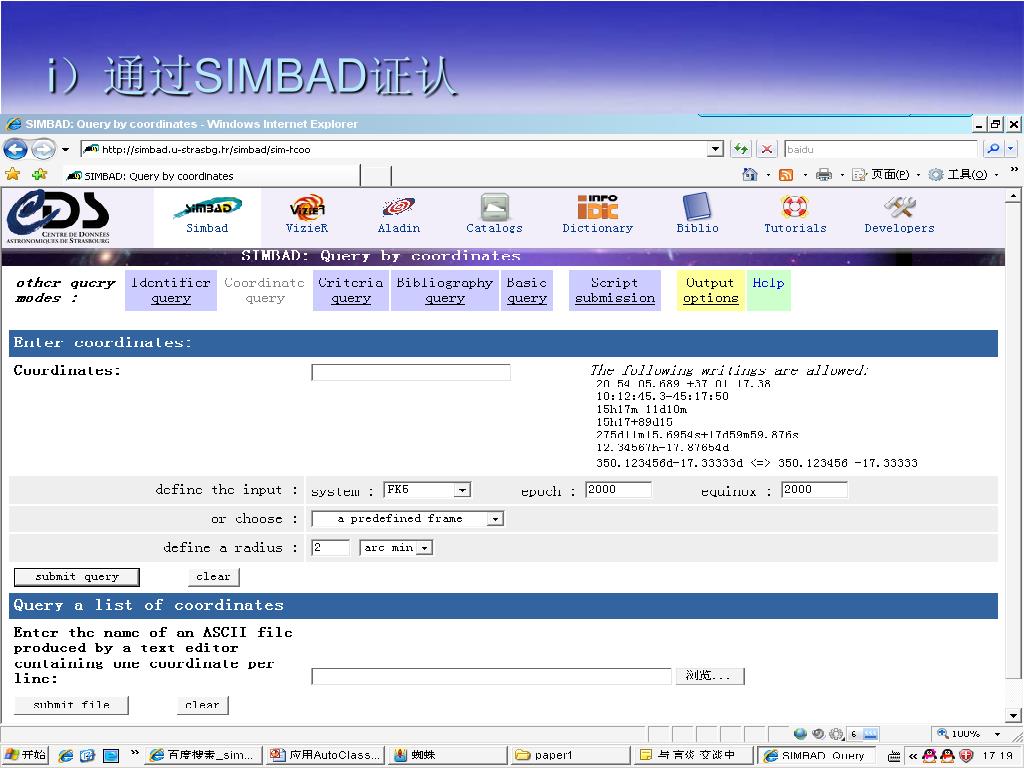
Task: Click the epoch 2000 input field
Action: [618, 490]
